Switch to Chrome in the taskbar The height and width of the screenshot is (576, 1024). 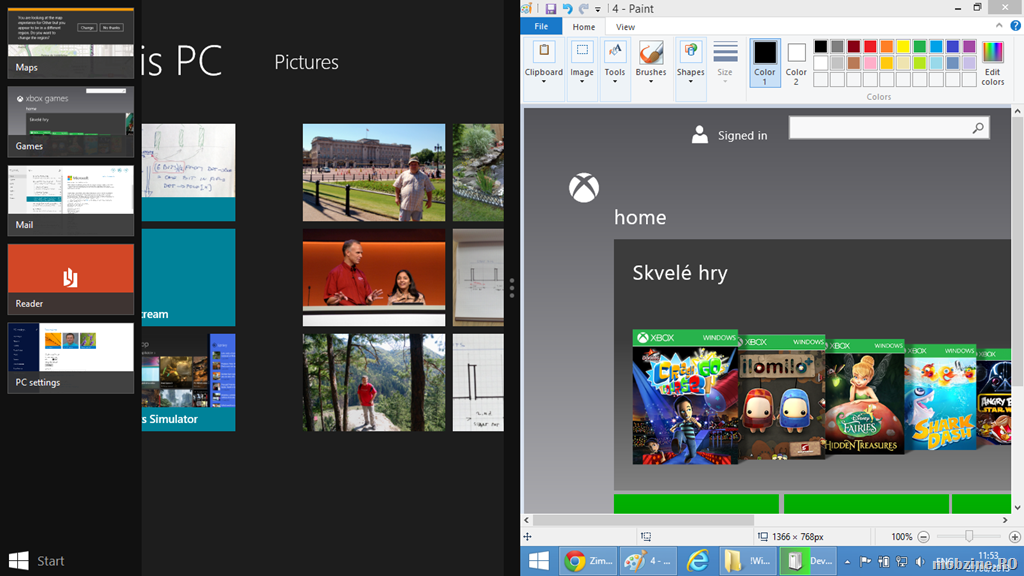click(x=588, y=561)
